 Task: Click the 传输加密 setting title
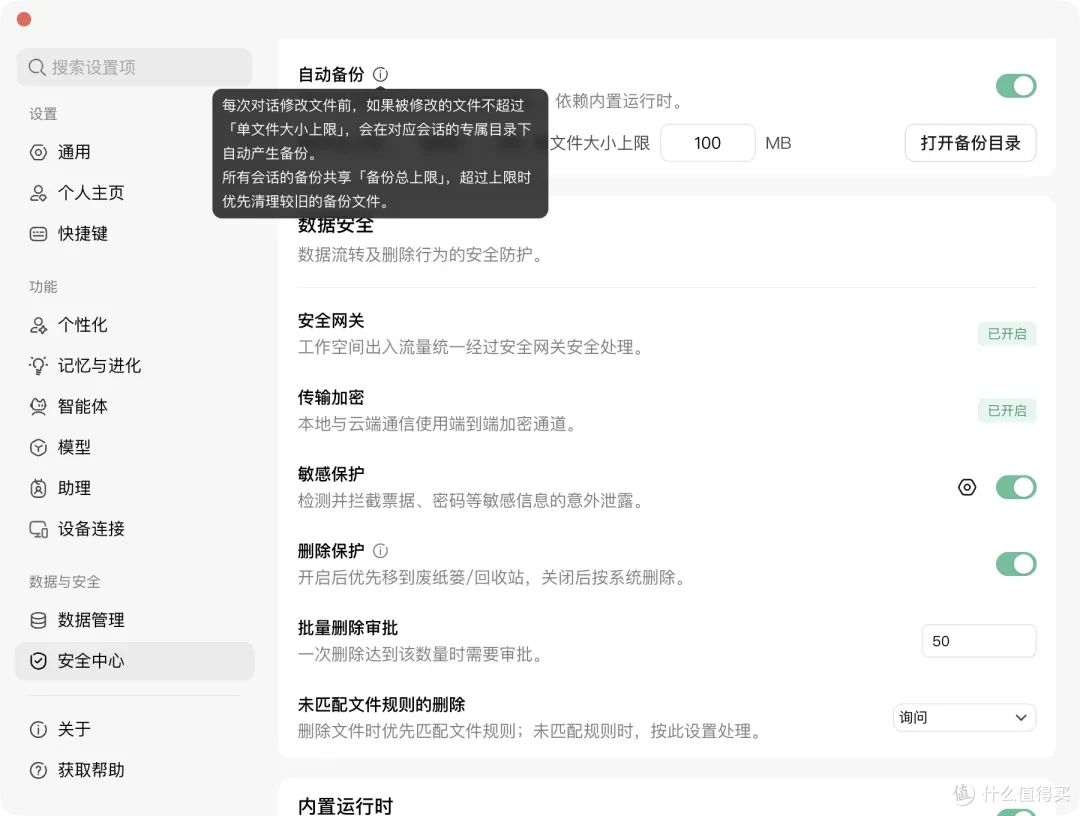(x=331, y=397)
